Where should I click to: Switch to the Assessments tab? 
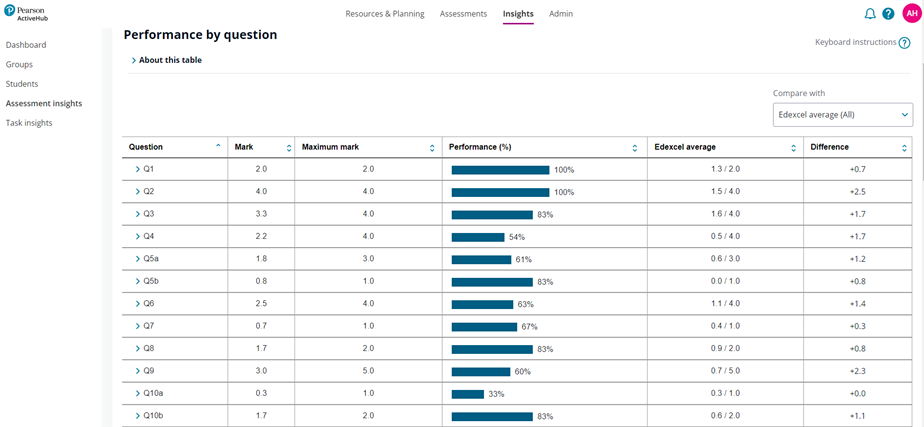[463, 14]
